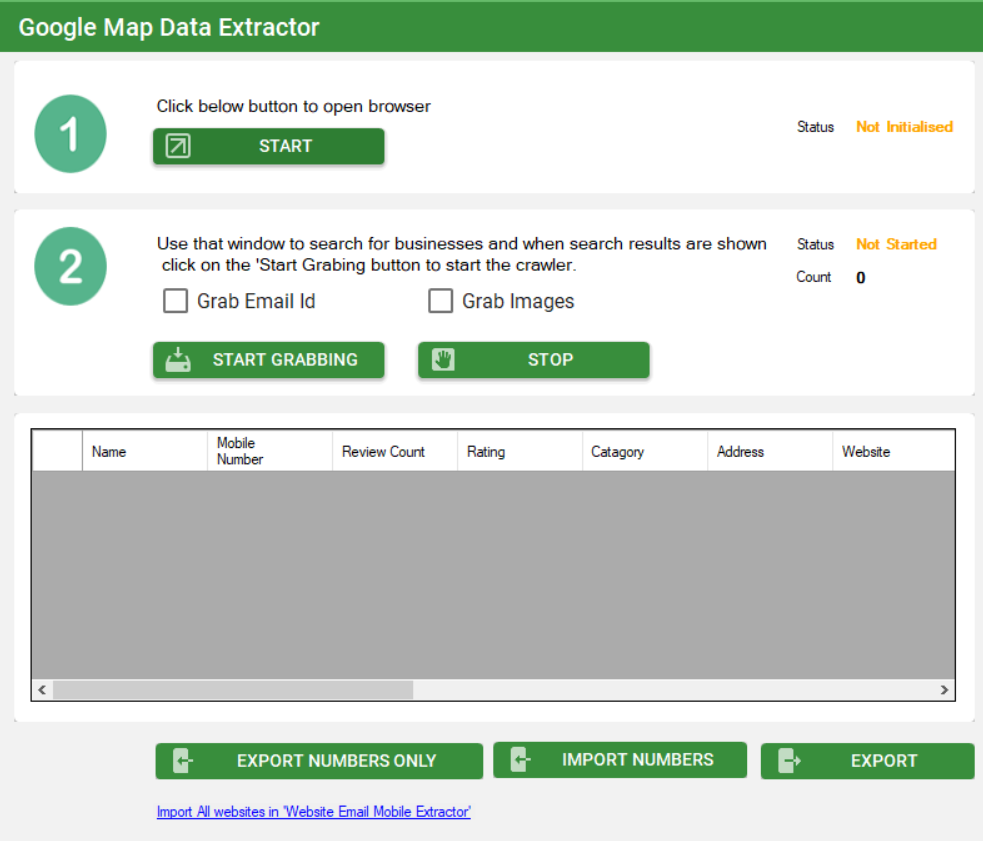
Task: Click the download tray icon on Start Grabbing
Action: 178,360
